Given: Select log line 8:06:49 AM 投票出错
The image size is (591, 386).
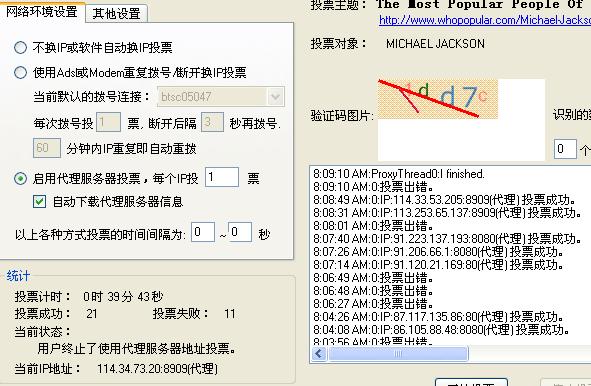Looking at the screenshot, I should tap(373, 278).
